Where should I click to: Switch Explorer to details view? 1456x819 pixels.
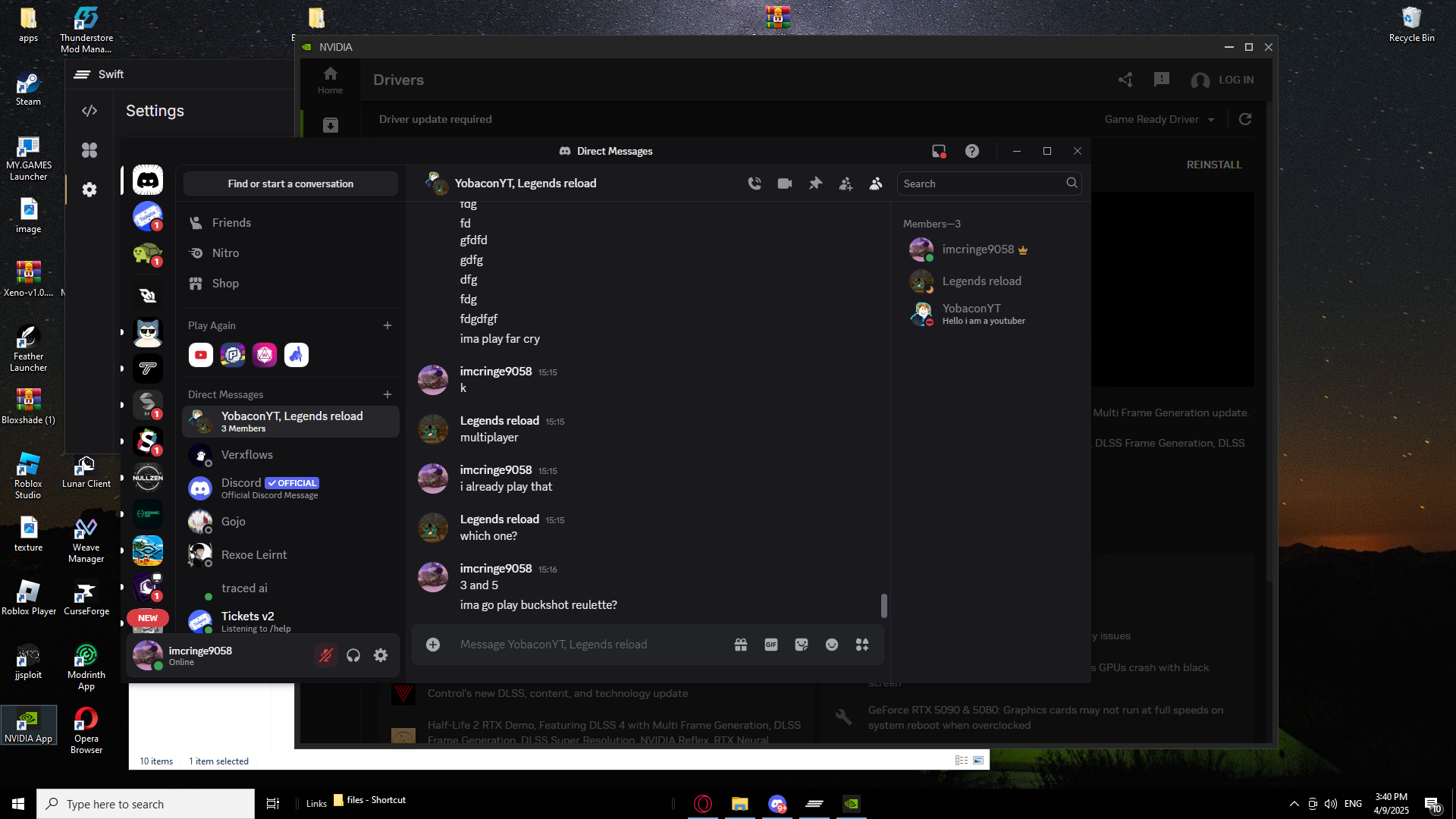click(x=962, y=761)
